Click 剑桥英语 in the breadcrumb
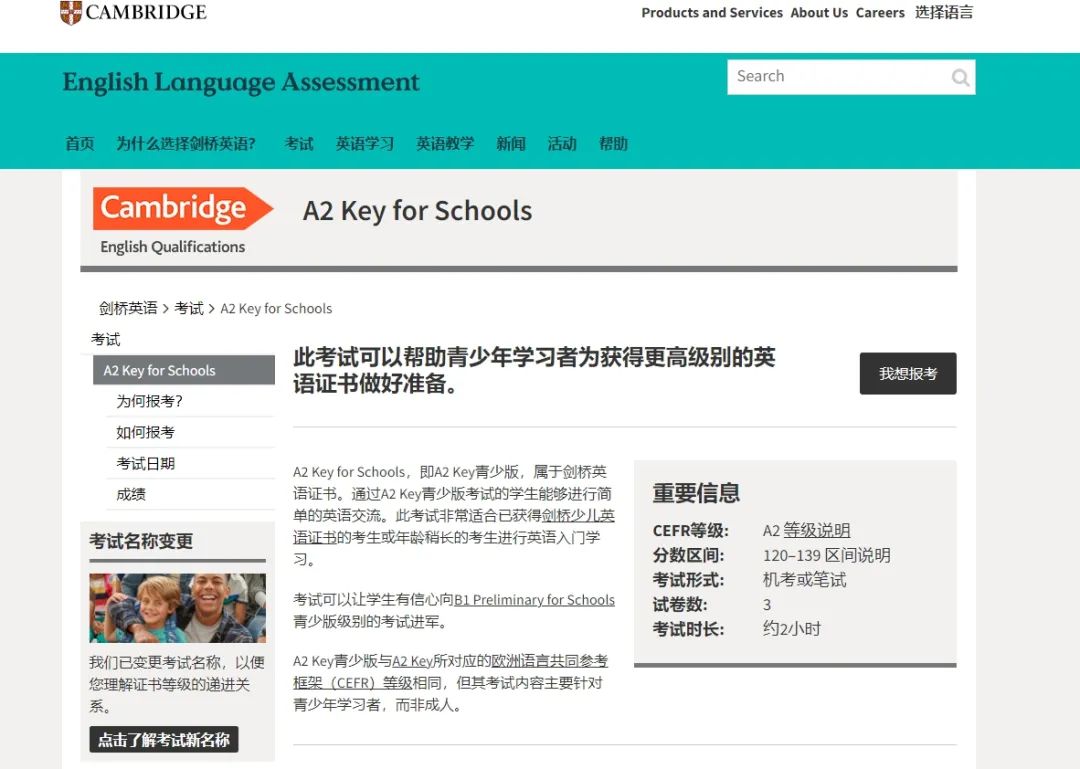 (128, 308)
